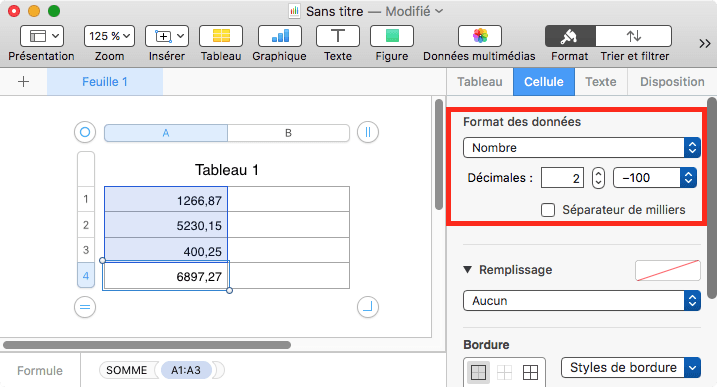
Task: Click the add row handle
Action: pyautogui.click(x=85, y=307)
